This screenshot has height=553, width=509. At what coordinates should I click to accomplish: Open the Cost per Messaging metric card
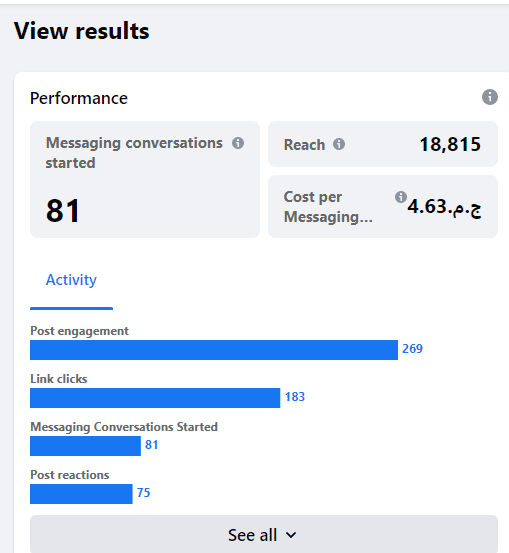[383, 206]
